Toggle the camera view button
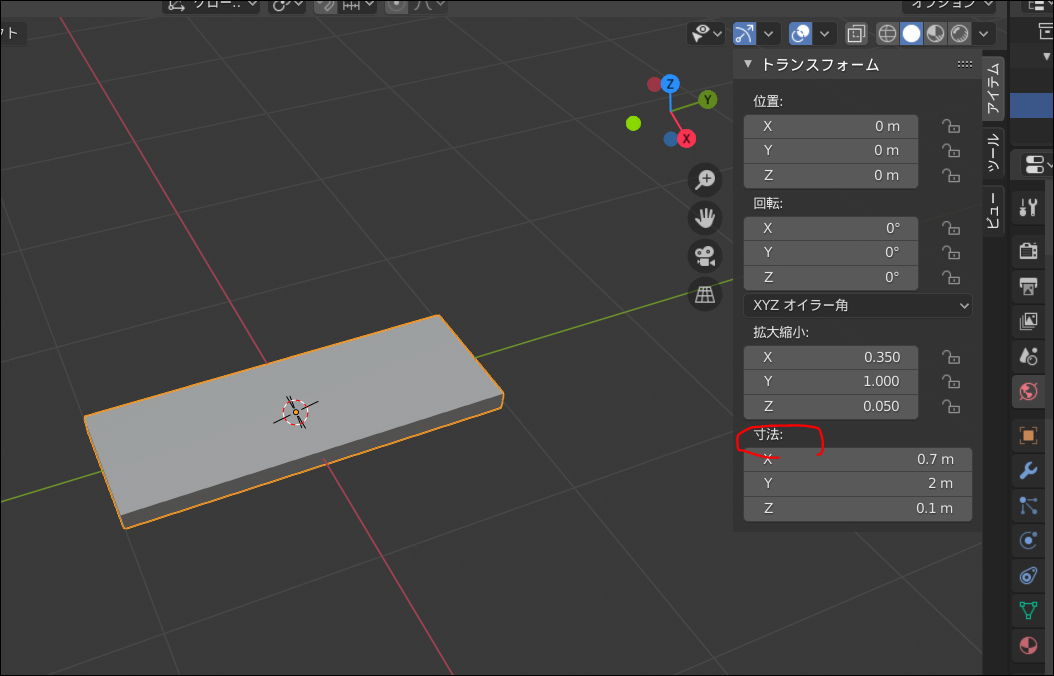 click(705, 256)
